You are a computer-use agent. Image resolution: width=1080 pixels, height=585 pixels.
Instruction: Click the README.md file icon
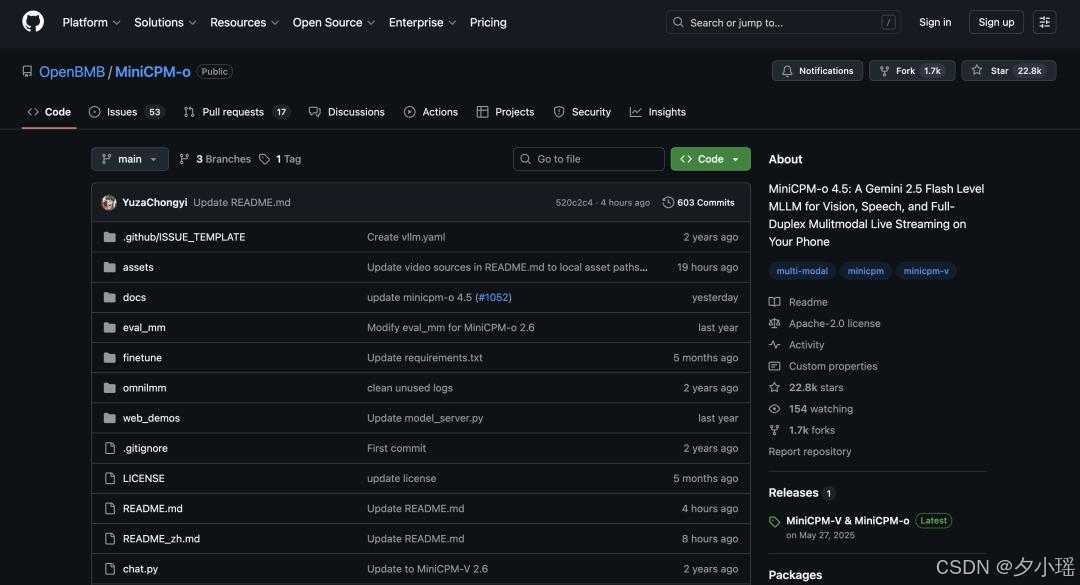(x=110, y=509)
